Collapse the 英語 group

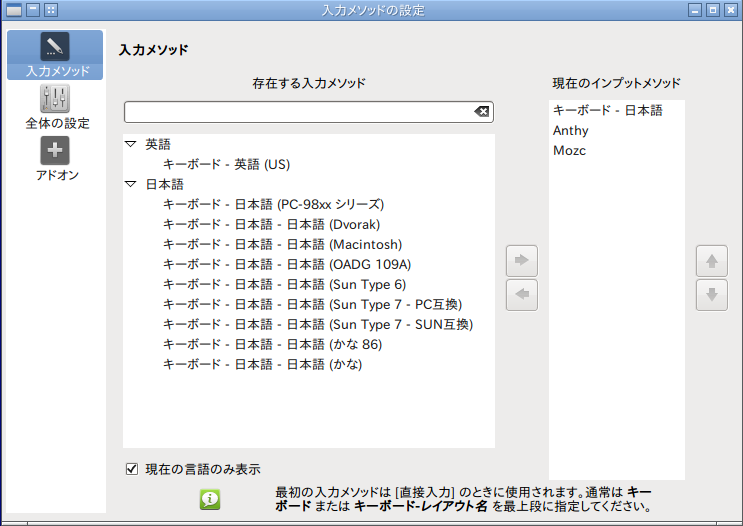point(130,144)
